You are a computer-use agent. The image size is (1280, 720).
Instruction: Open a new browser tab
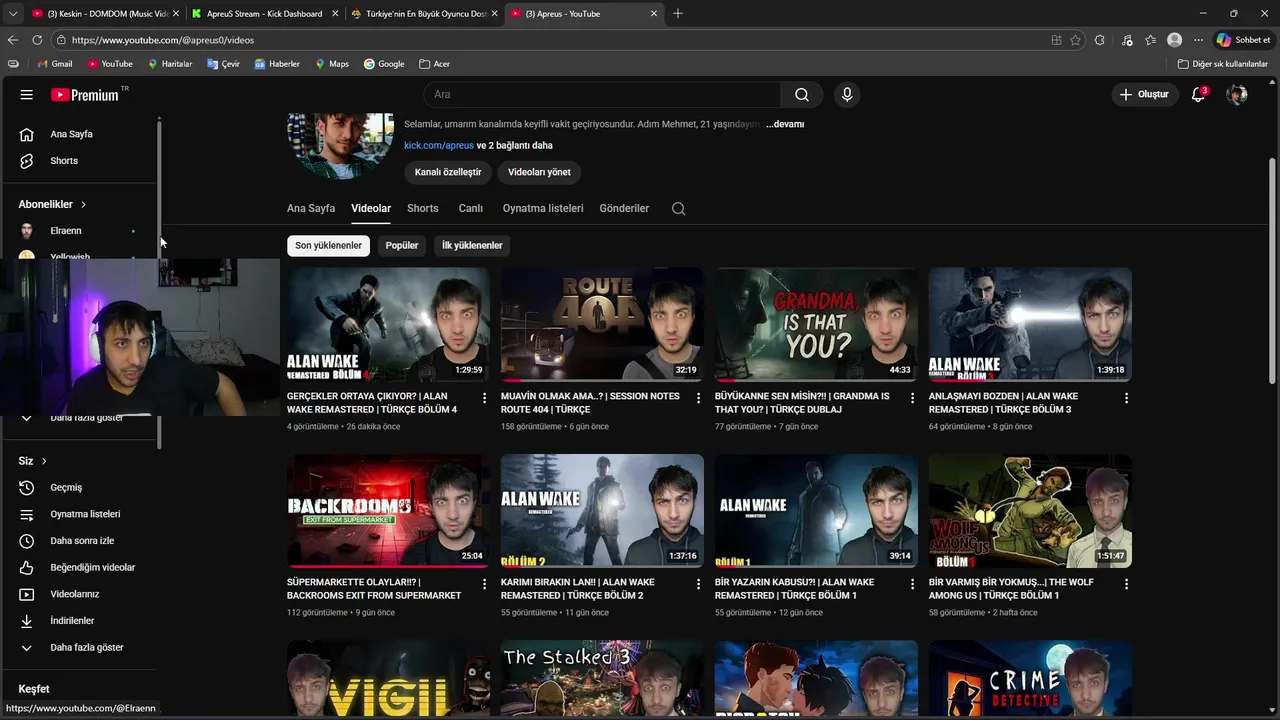pyautogui.click(x=677, y=14)
